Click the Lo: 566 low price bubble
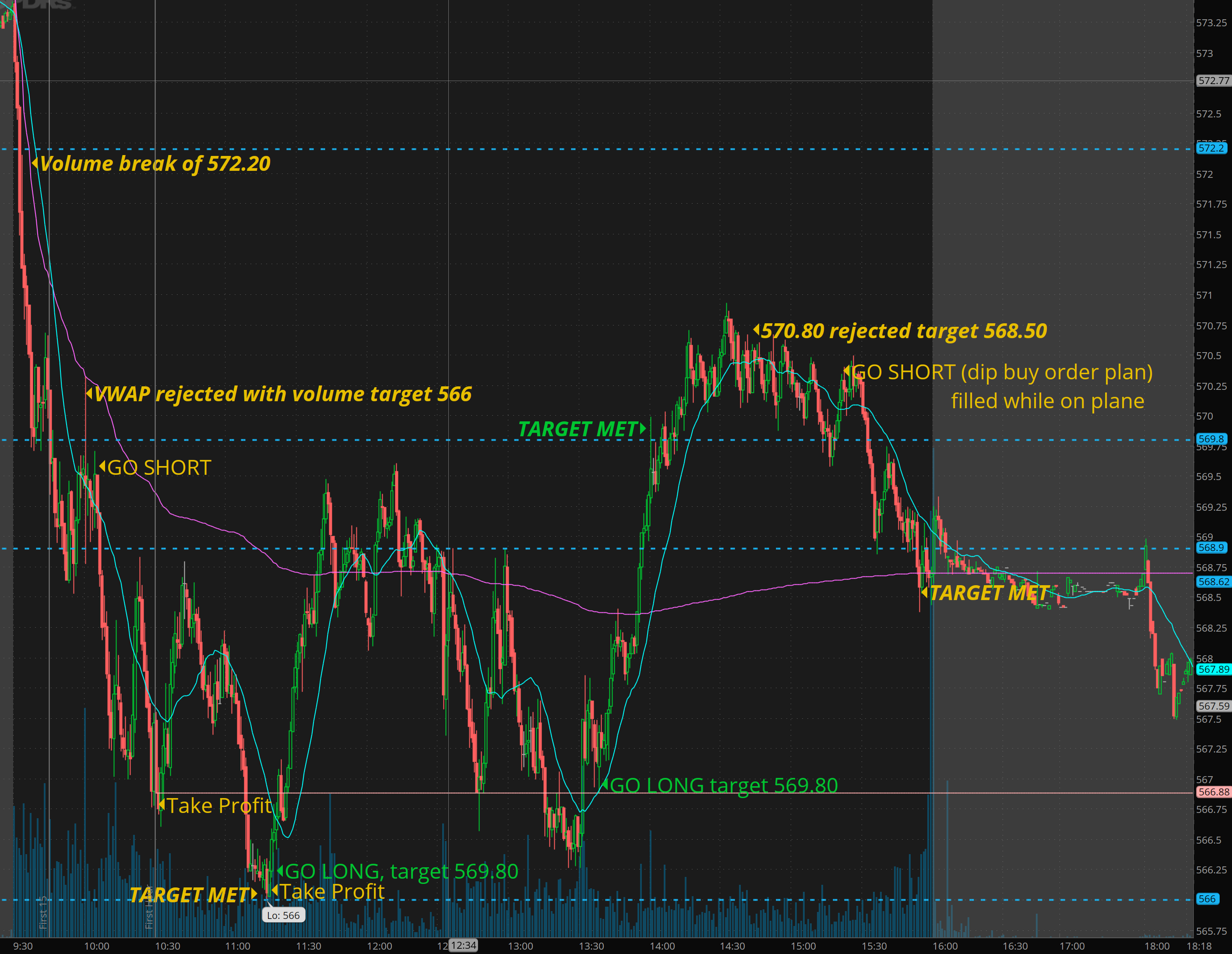The width and height of the screenshot is (1232, 954). coord(283,915)
